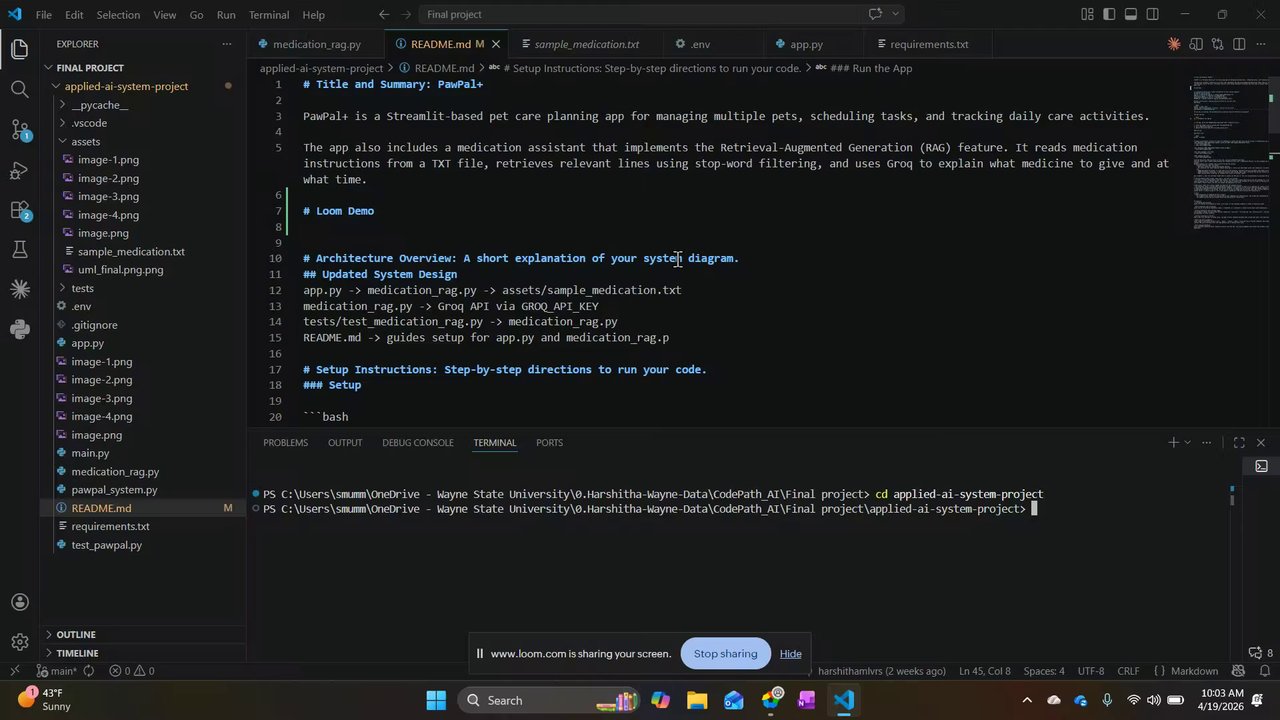The width and height of the screenshot is (1280, 720).
Task: Open the Explorer view in activity bar
Action: click(19, 49)
